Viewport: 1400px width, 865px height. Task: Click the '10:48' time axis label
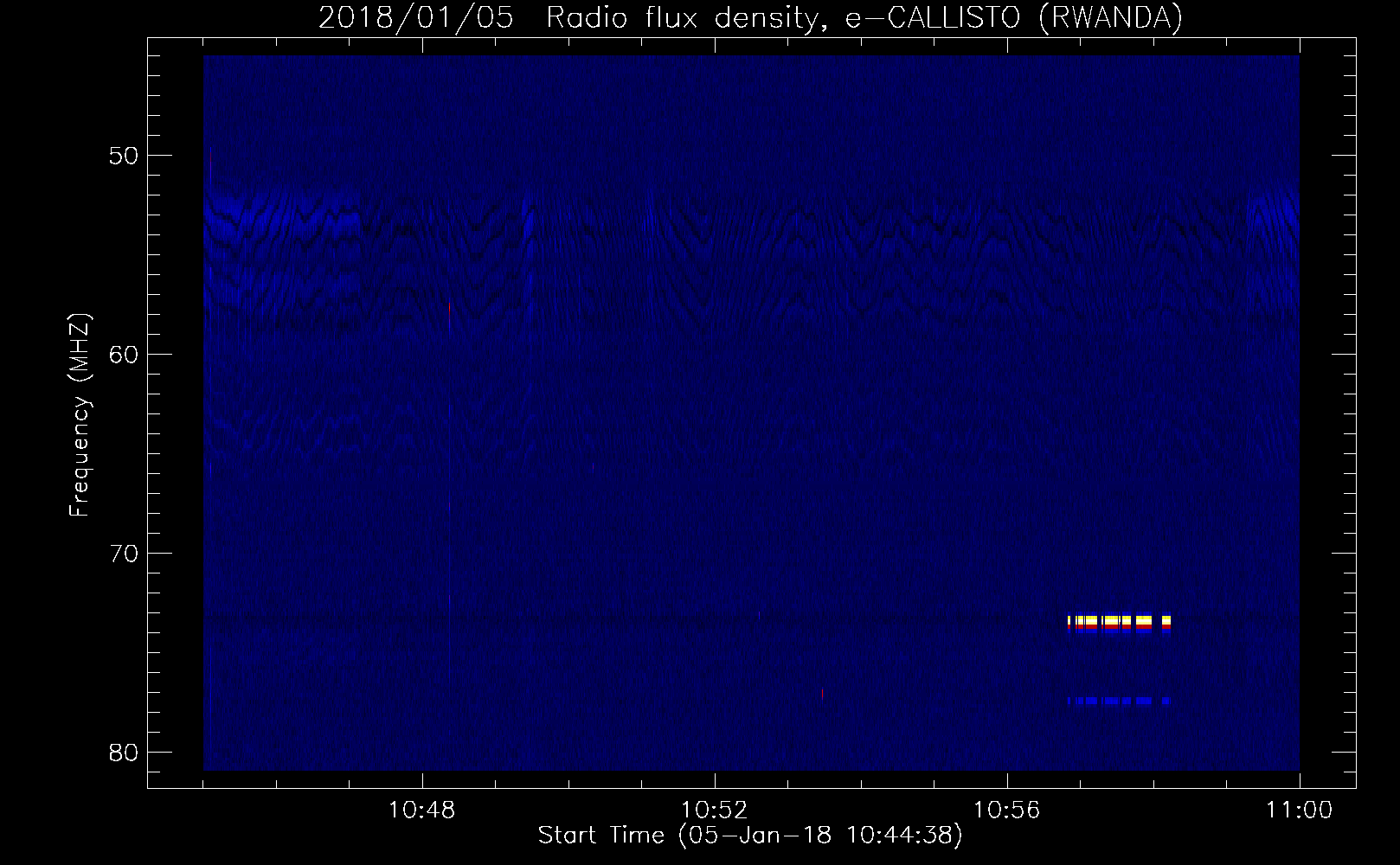pos(422,811)
